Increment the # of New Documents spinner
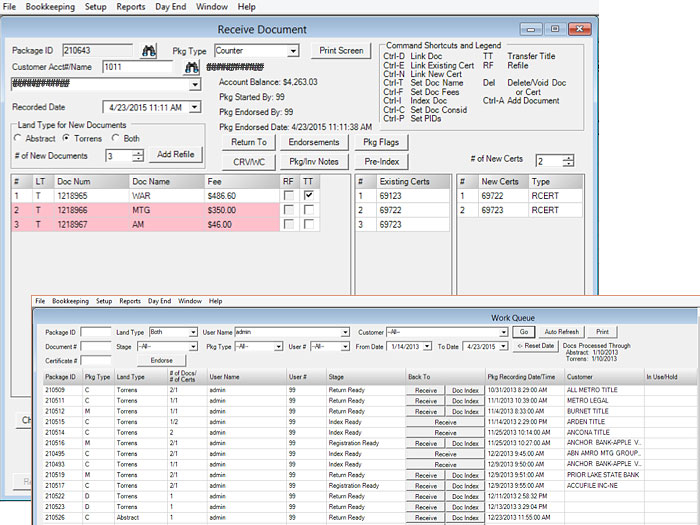 pos(138,153)
